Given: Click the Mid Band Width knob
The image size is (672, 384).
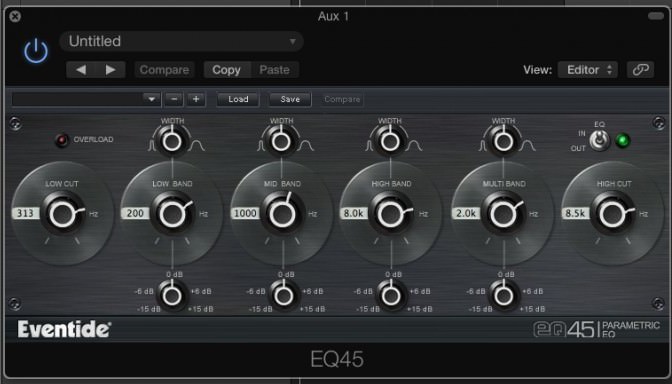Looking at the screenshot, I should coord(282,141).
